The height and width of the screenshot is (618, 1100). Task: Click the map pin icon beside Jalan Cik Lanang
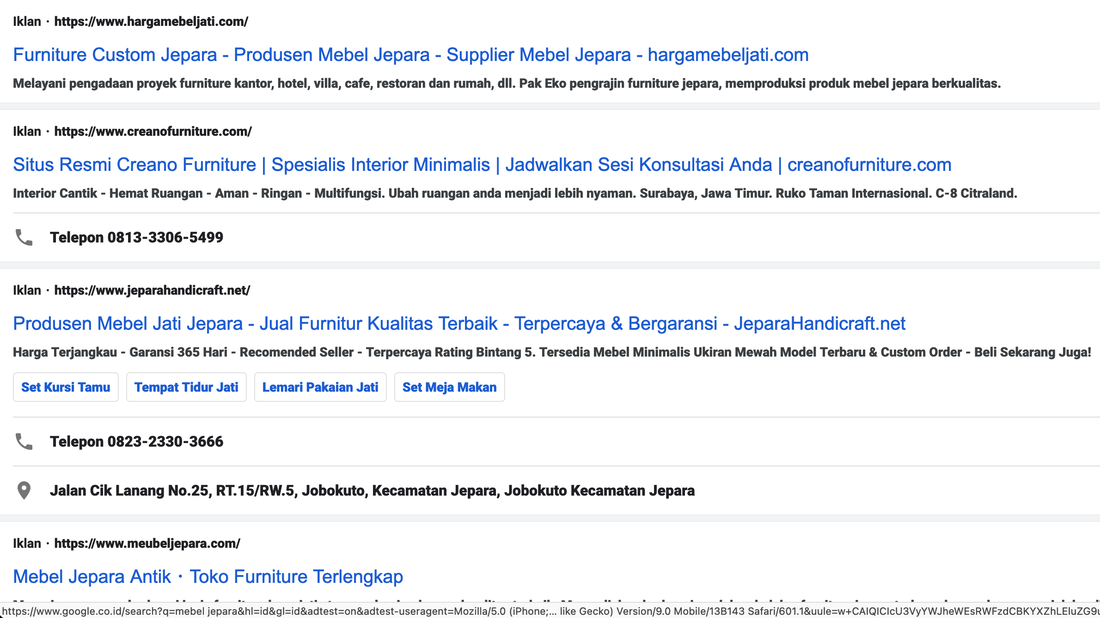(24, 491)
